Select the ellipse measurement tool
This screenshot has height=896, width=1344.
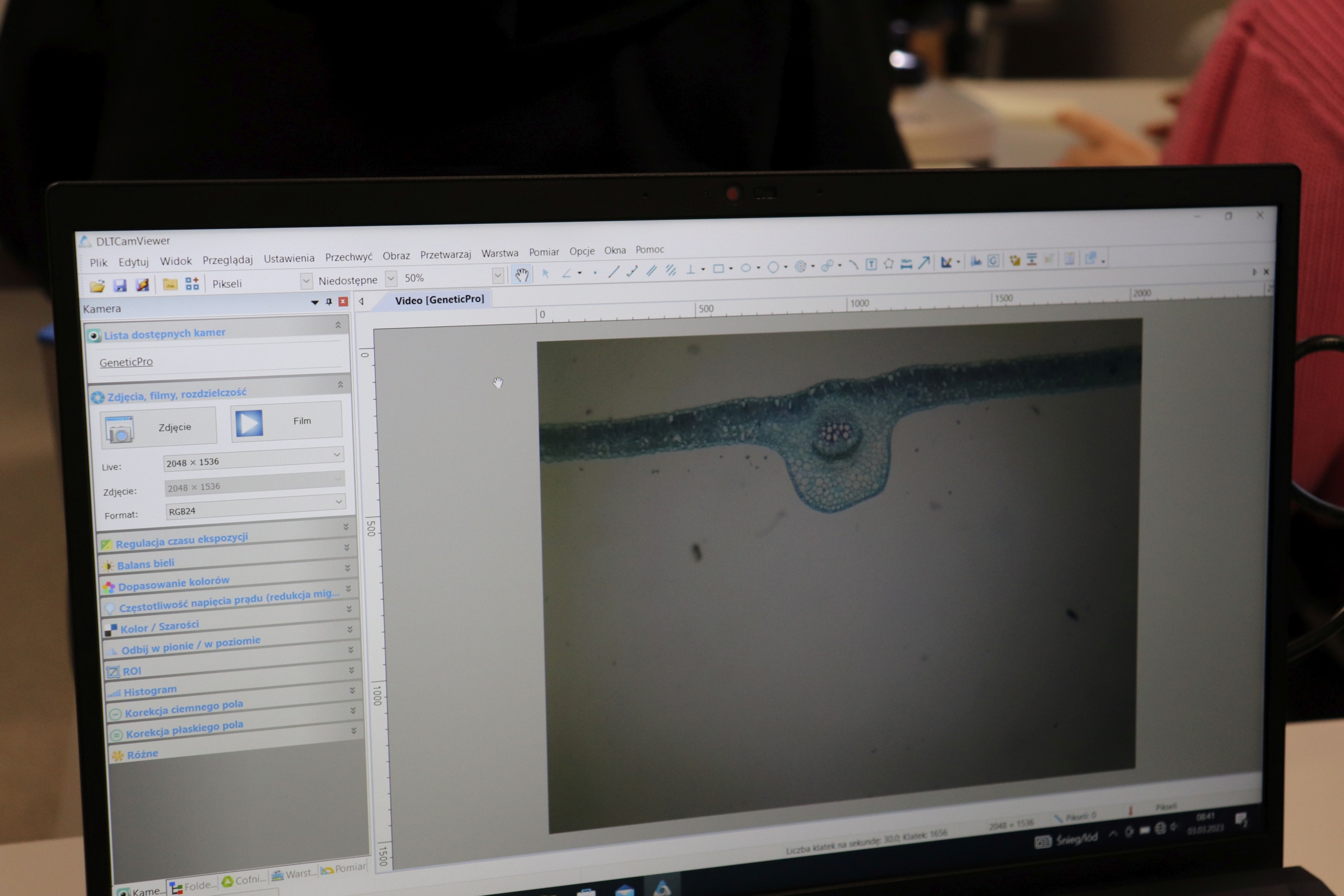click(745, 268)
